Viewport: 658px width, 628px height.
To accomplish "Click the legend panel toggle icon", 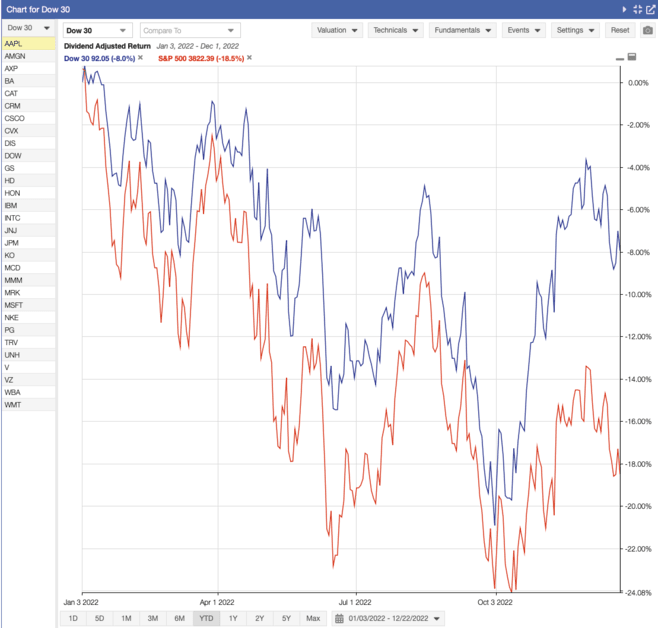I will (632, 57).
